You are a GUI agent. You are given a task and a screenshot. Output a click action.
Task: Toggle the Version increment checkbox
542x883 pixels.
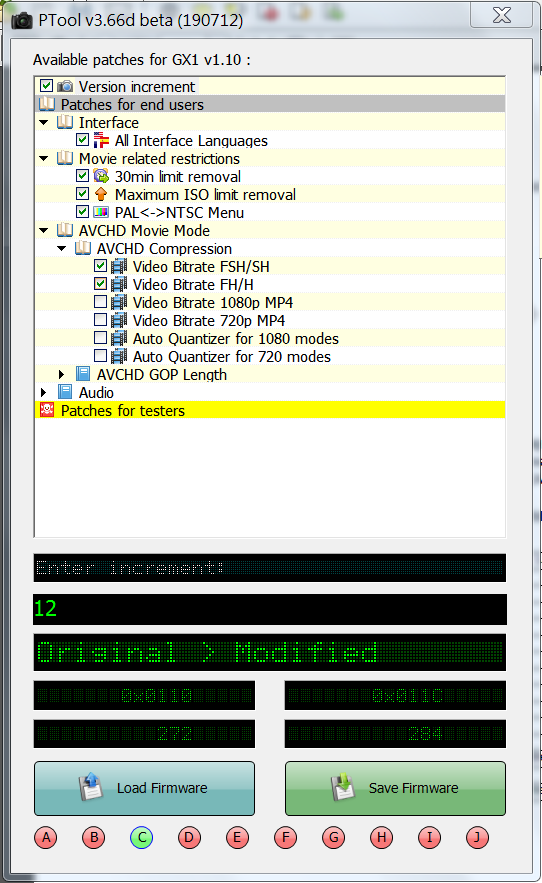pos(46,86)
